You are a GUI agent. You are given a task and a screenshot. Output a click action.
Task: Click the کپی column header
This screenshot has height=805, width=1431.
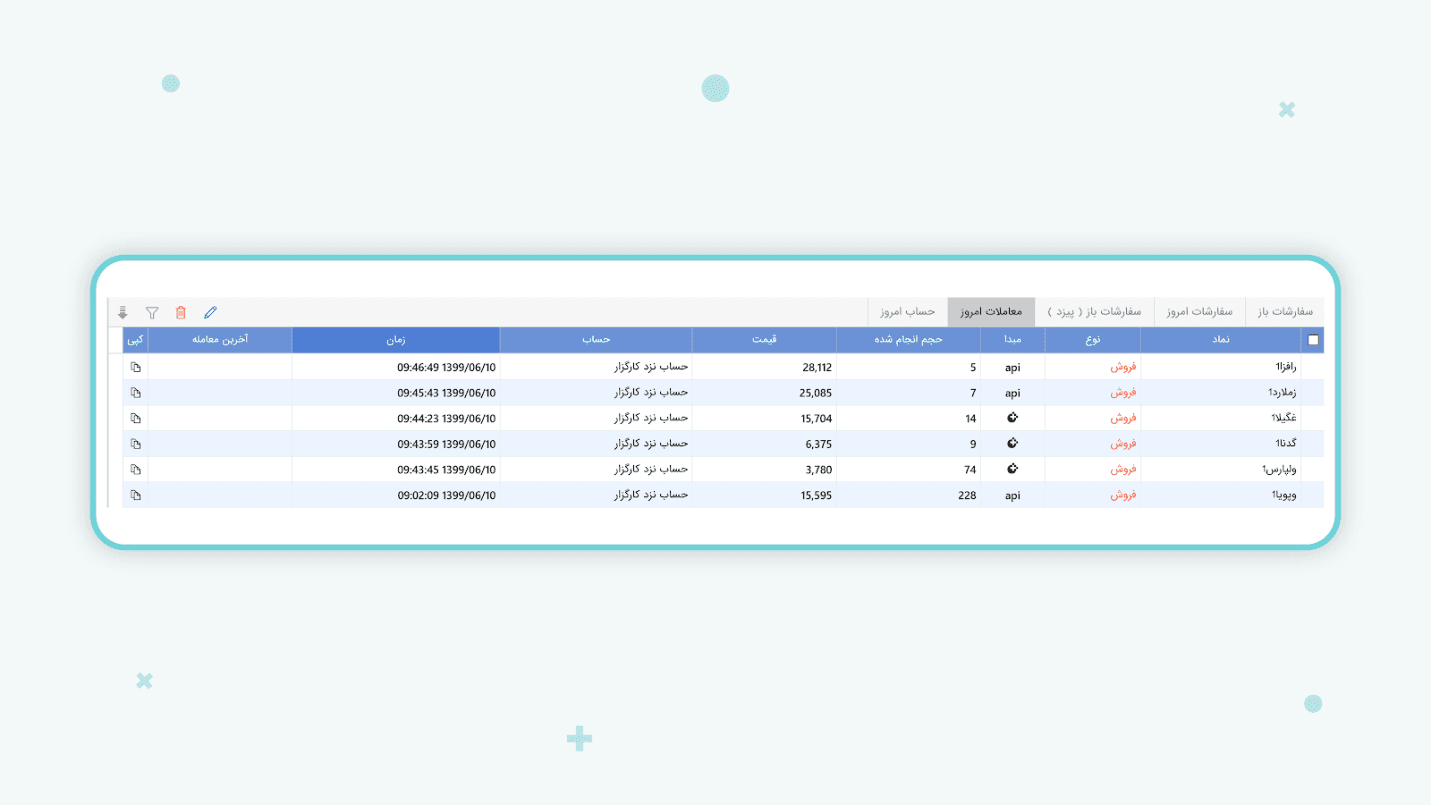pos(135,340)
